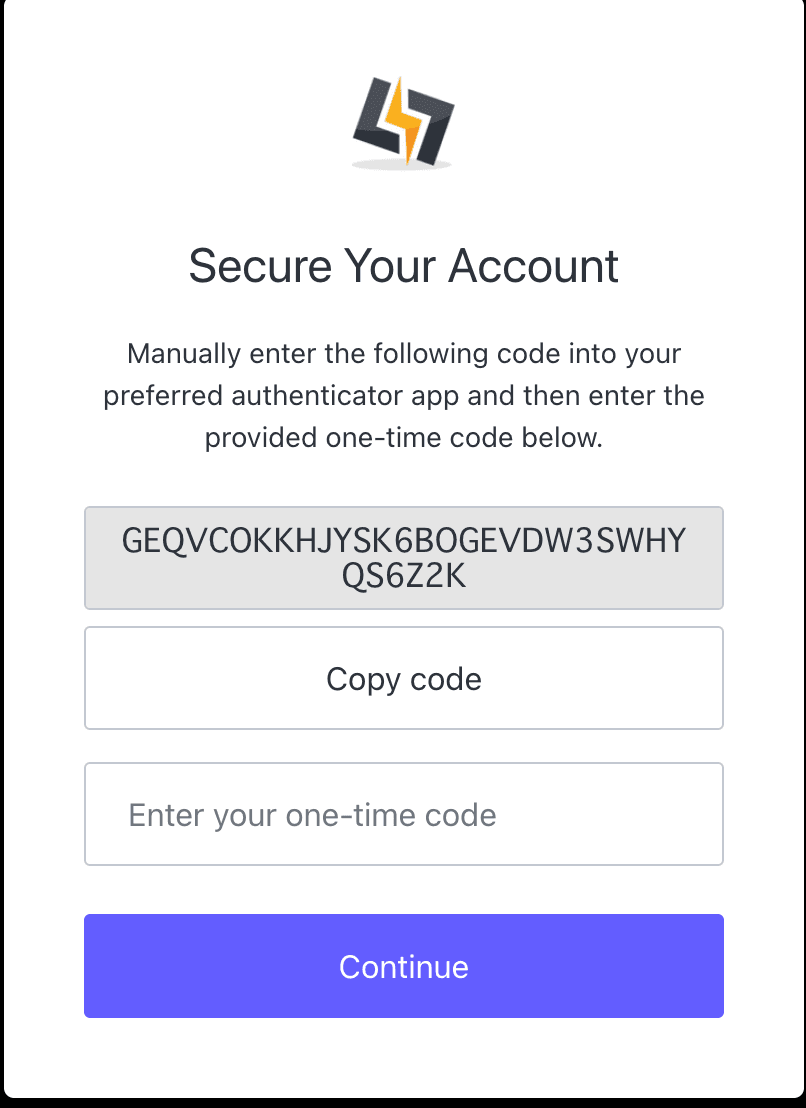Click the code line starting with GEQVCOKK
The width and height of the screenshot is (806, 1108).
pyautogui.click(x=403, y=541)
